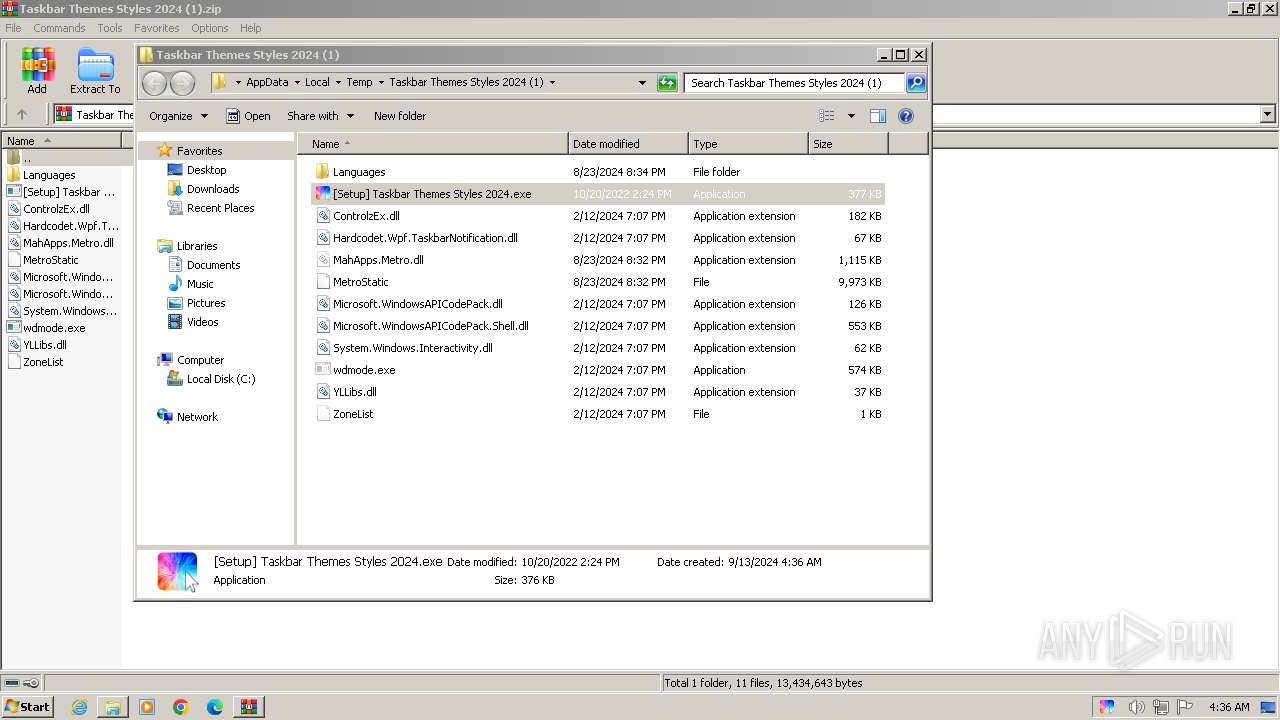This screenshot has height=720, width=1280.
Task: Select Desktop in Favorites sidebar
Action: coord(206,170)
